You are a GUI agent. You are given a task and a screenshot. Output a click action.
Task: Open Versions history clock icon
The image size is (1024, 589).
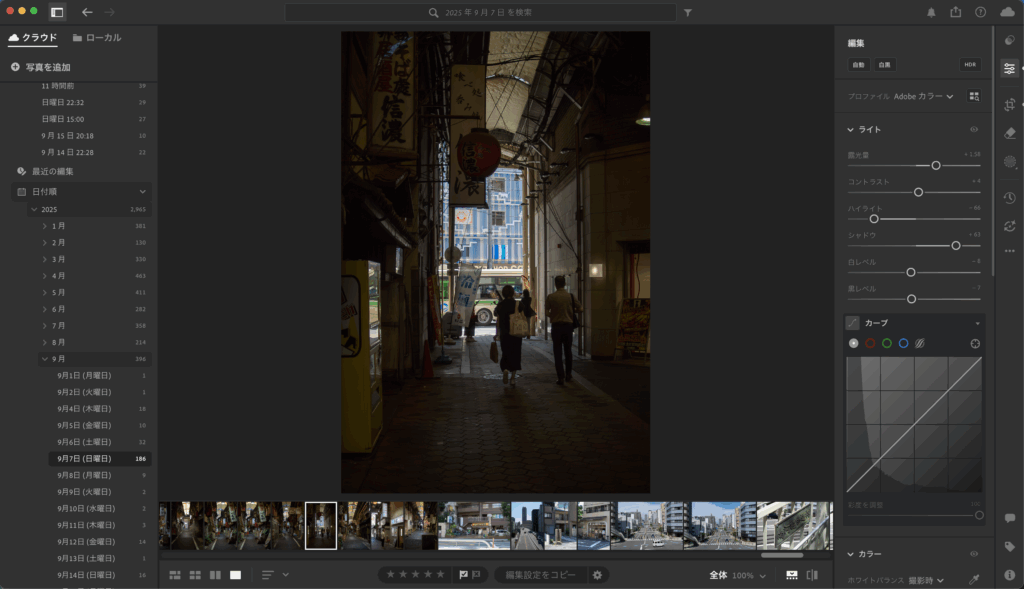1009,198
